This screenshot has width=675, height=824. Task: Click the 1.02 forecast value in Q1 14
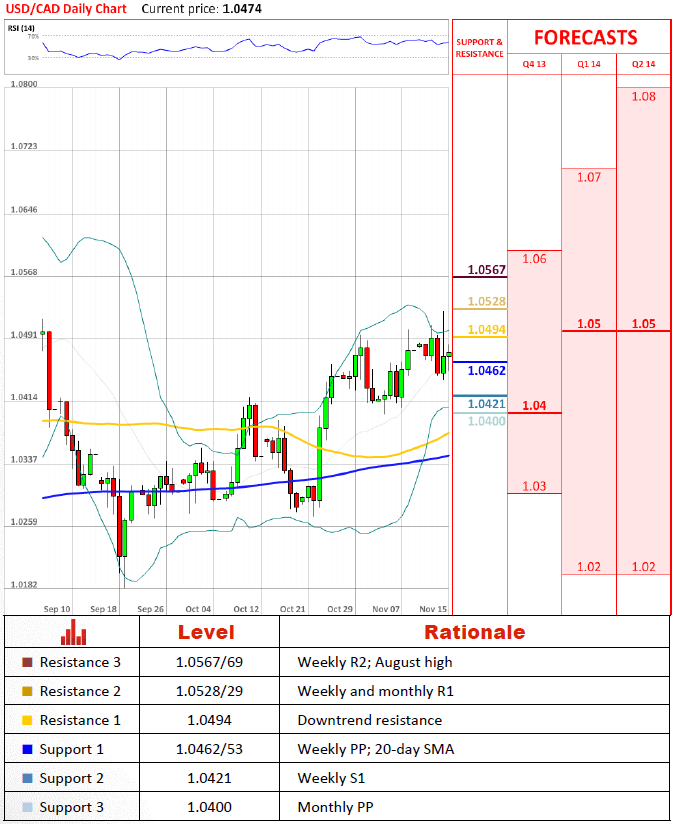click(589, 566)
